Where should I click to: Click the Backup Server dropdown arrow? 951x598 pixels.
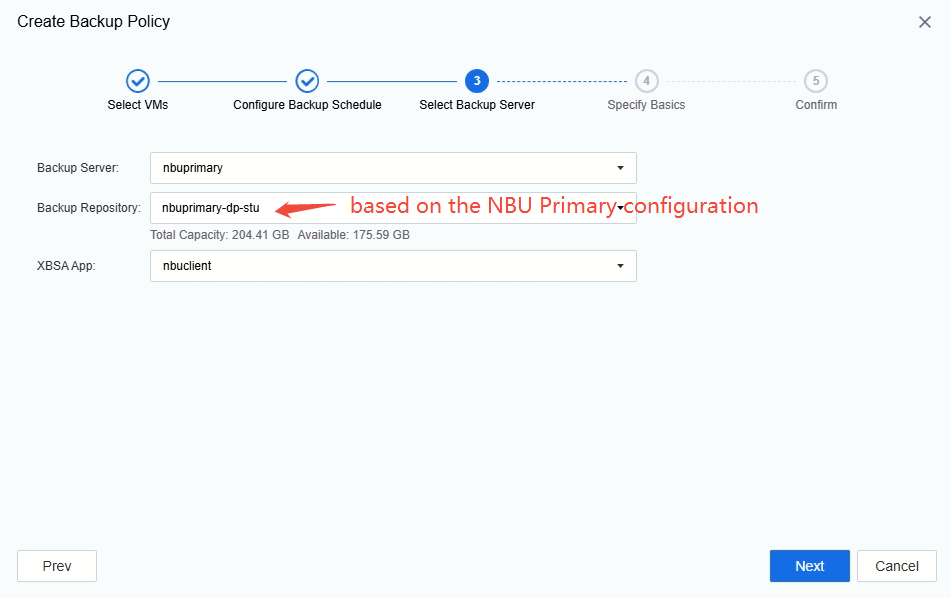click(x=620, y=168)
